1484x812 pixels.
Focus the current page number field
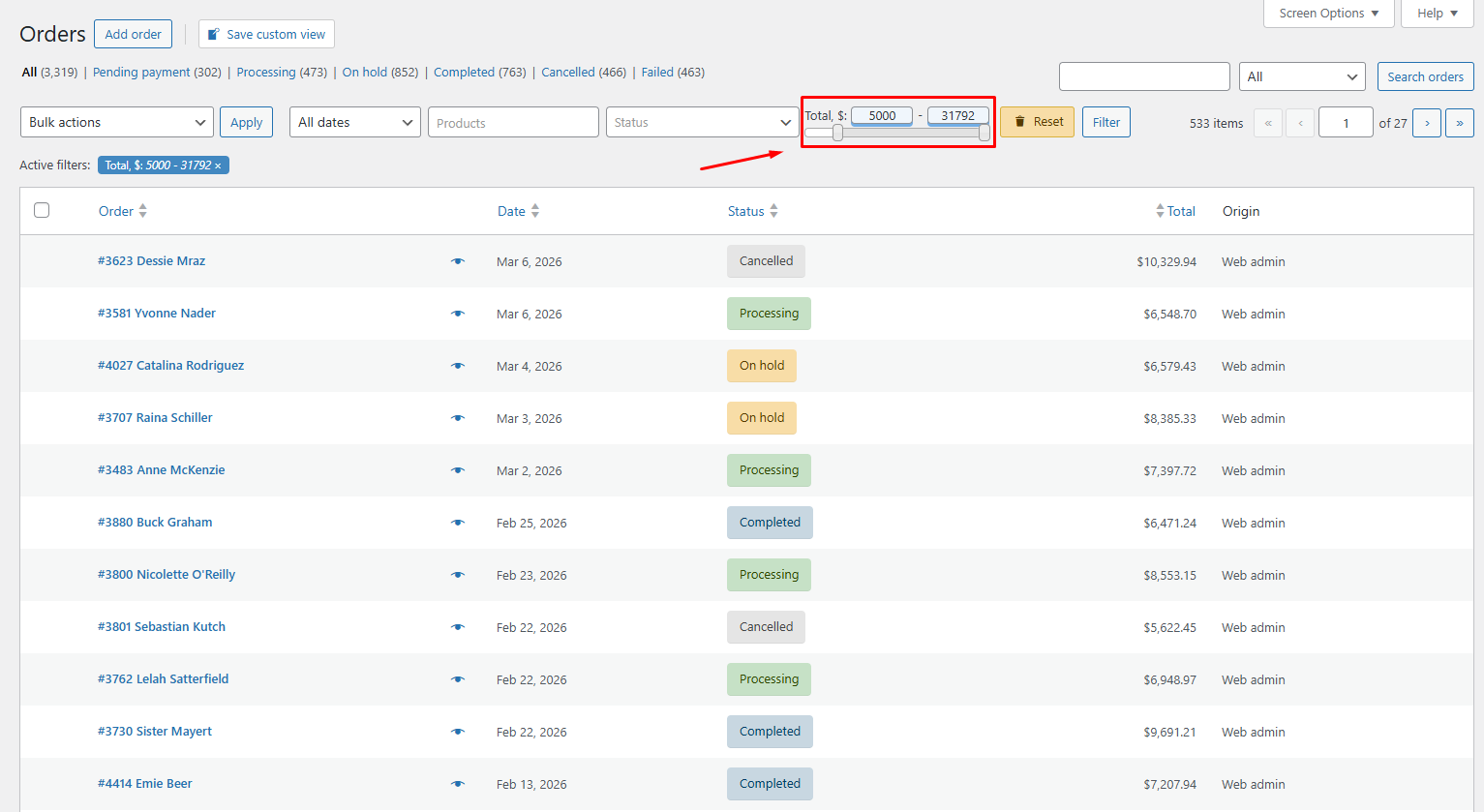point(1346,123)
